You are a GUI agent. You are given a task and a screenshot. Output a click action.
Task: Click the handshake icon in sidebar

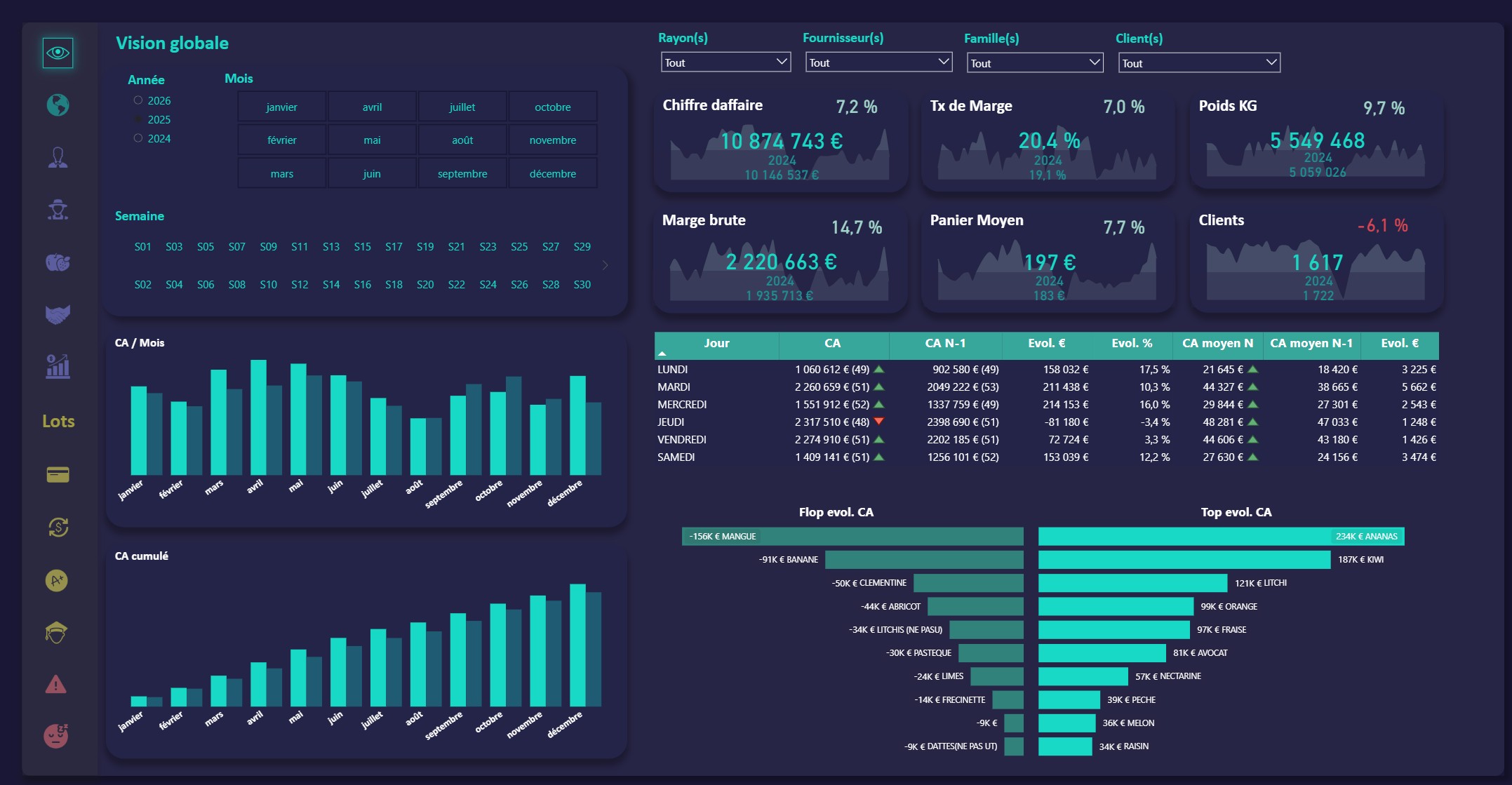click(x=58, y=314)
